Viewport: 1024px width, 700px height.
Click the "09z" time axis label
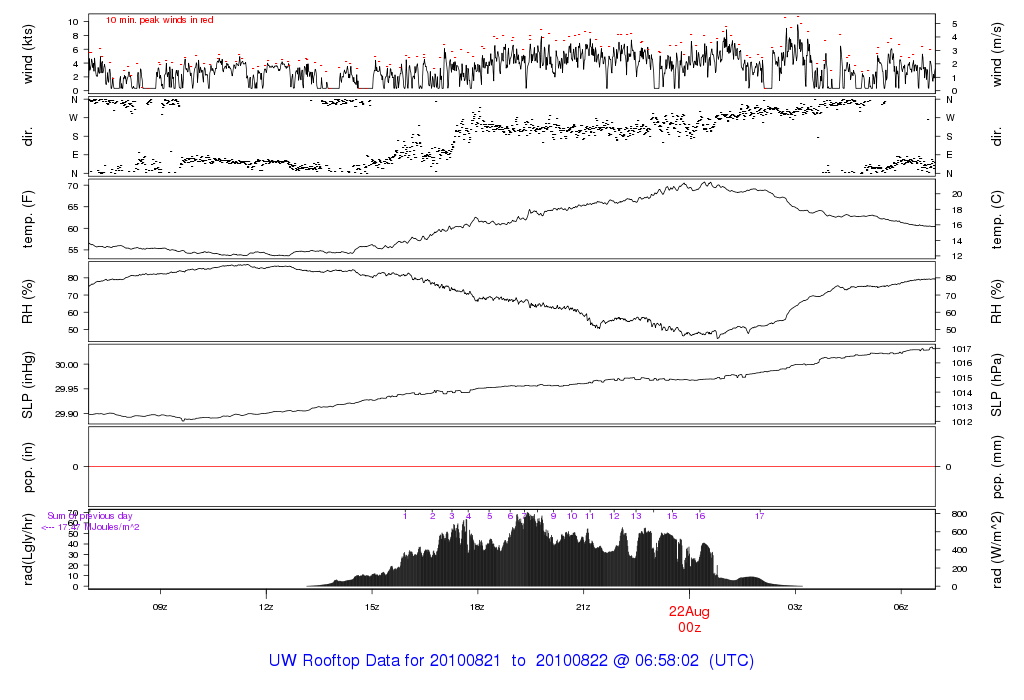pyautogui.click(x=160, y=607)
